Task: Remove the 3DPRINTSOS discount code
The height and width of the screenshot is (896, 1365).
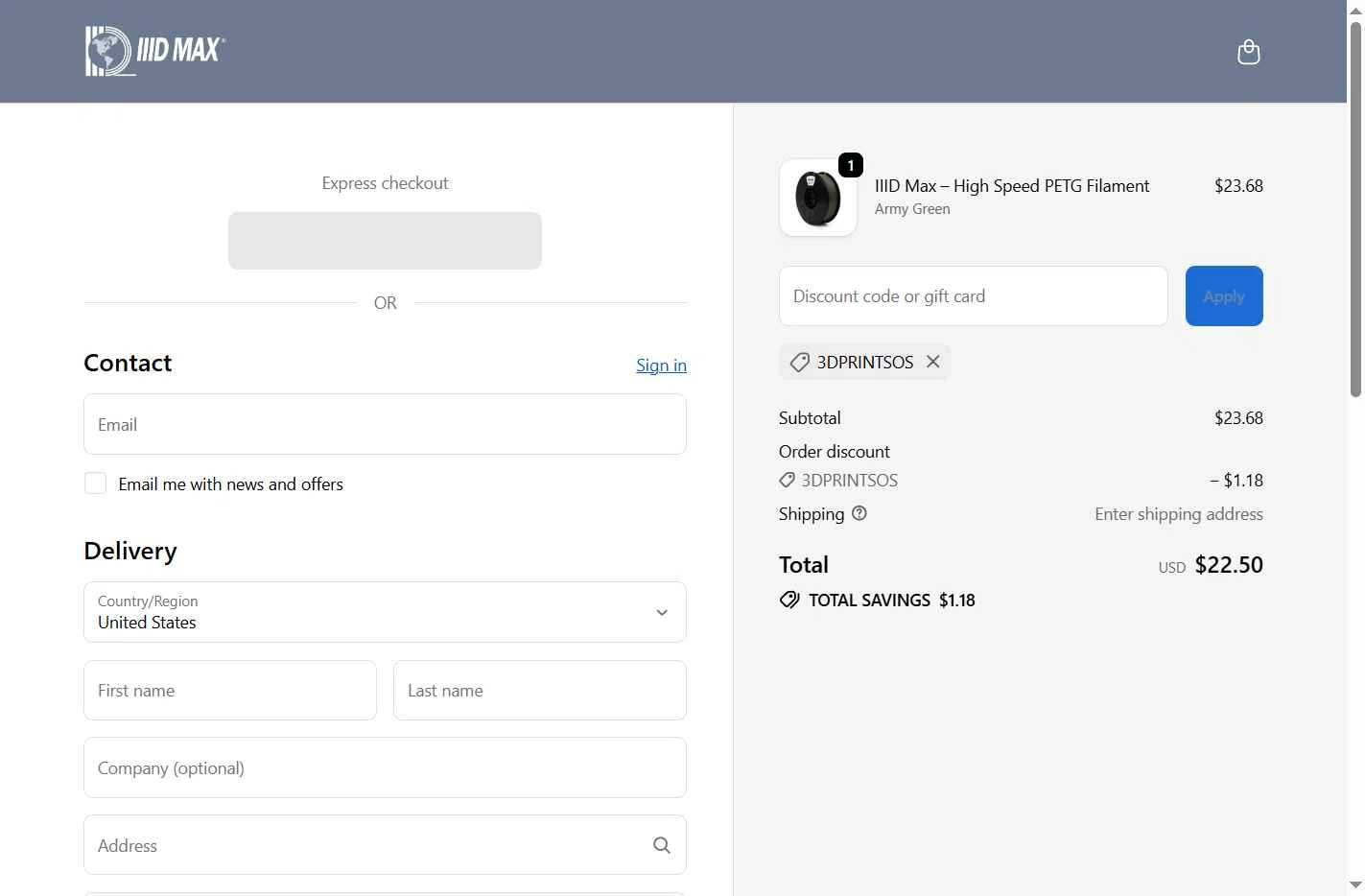Action: 932,362
